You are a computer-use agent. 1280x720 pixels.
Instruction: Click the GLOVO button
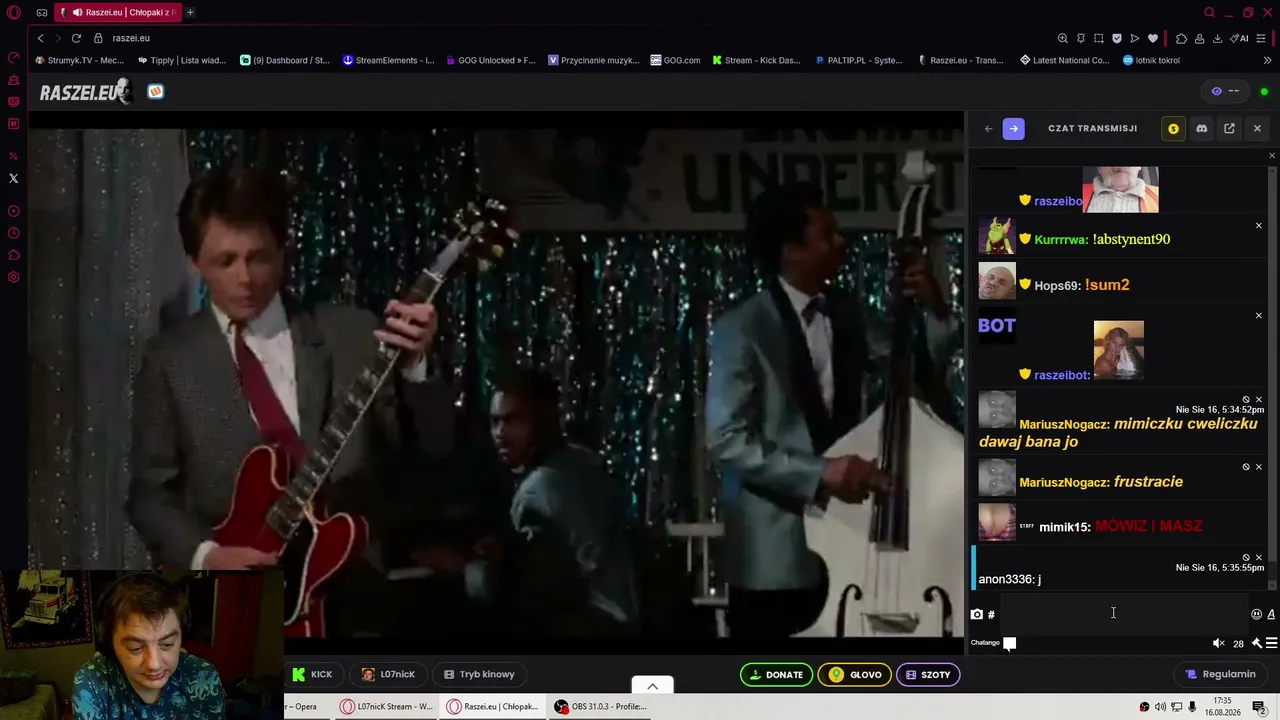pos(855,674)
